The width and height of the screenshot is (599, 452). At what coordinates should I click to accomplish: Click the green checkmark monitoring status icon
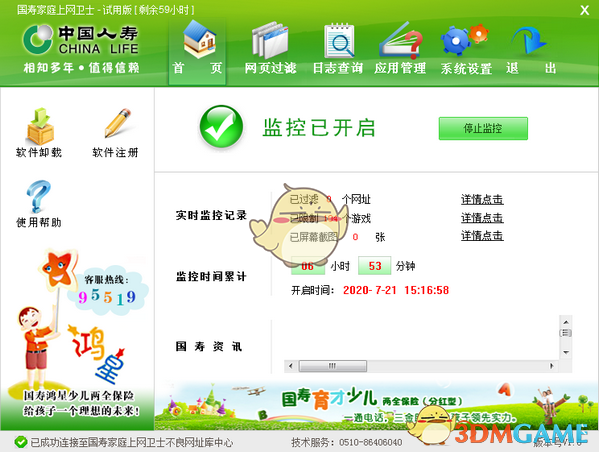(x=221, y=127)
